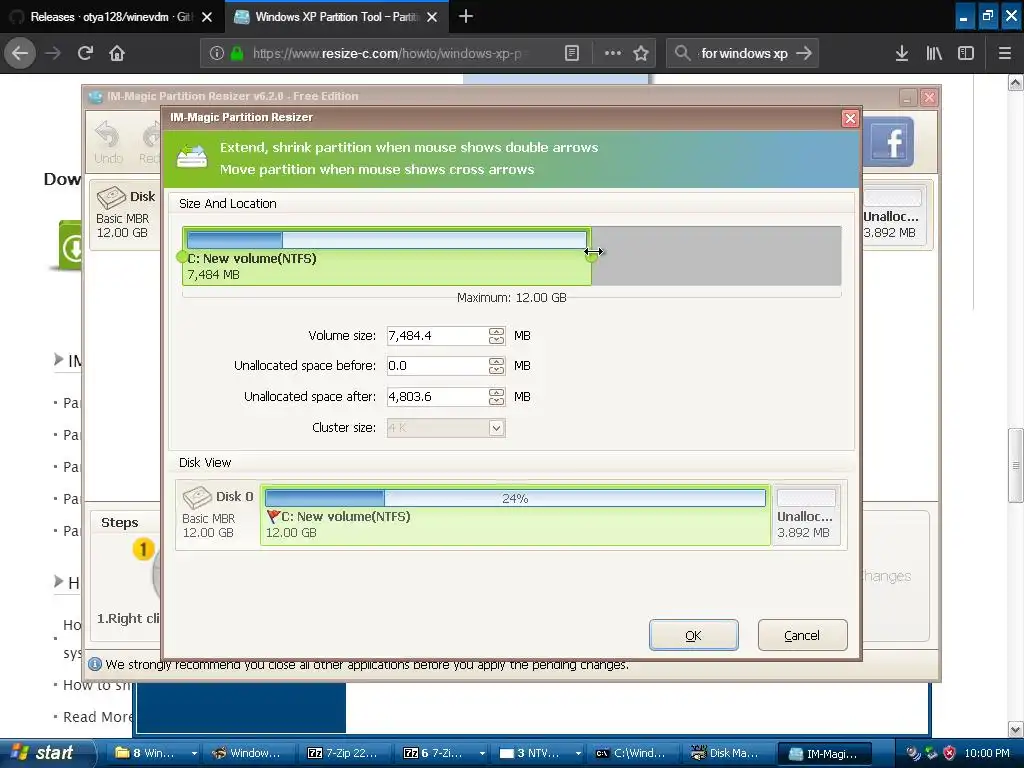The width and height of the screenshot is (1024, 768).
Task: Open the browser hamburger menu
Action: coord(1005,53)
